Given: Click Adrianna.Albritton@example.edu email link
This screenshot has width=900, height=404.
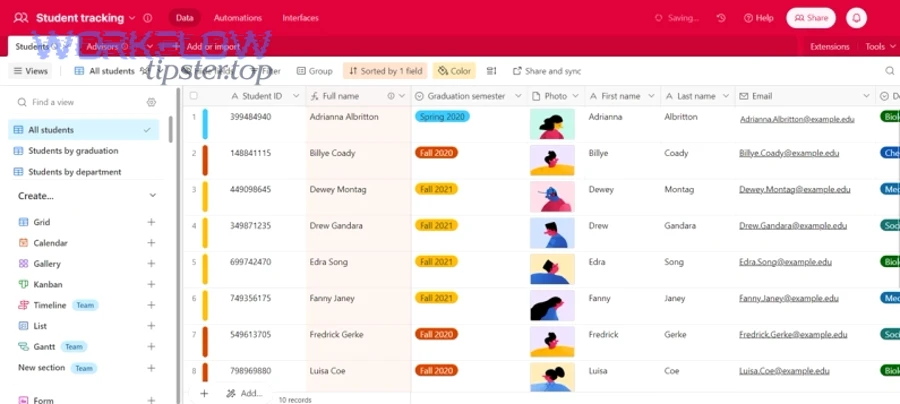Looking at the screenshot, I should point(797,119).
